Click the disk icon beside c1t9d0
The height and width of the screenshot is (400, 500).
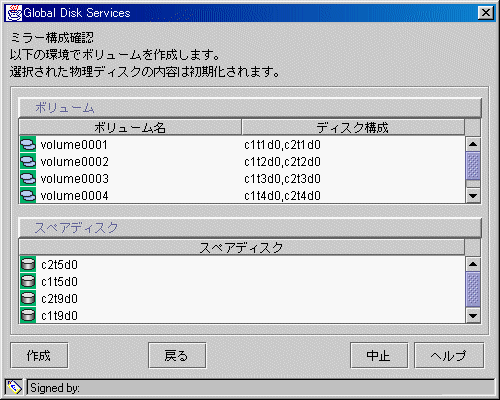tap(28, 315)
